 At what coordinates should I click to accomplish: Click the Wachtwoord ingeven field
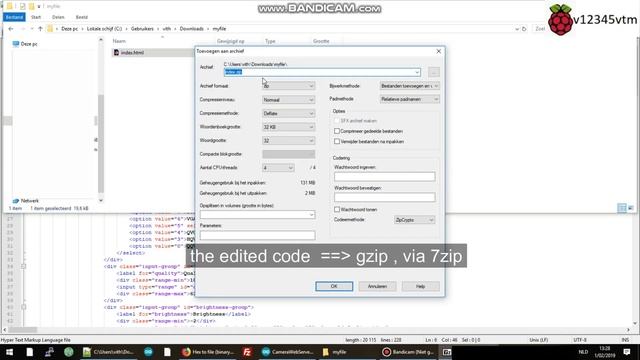click(384, 177)
